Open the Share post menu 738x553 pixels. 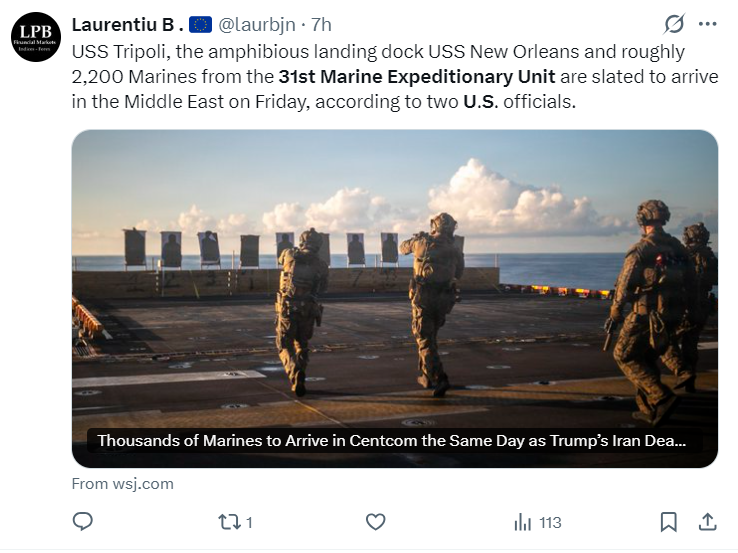tap(706, 522)
